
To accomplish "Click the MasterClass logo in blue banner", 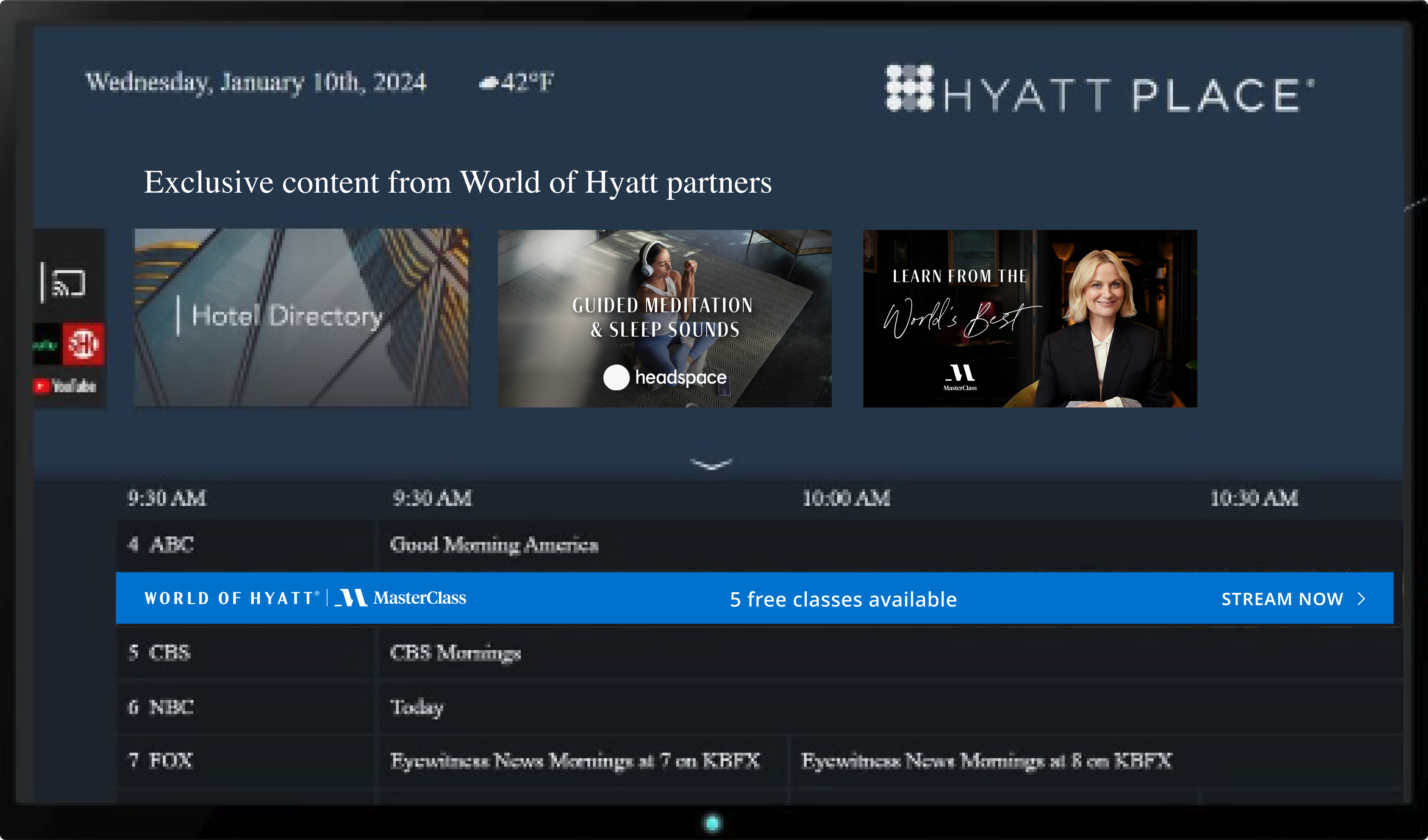I will point(401,598).
